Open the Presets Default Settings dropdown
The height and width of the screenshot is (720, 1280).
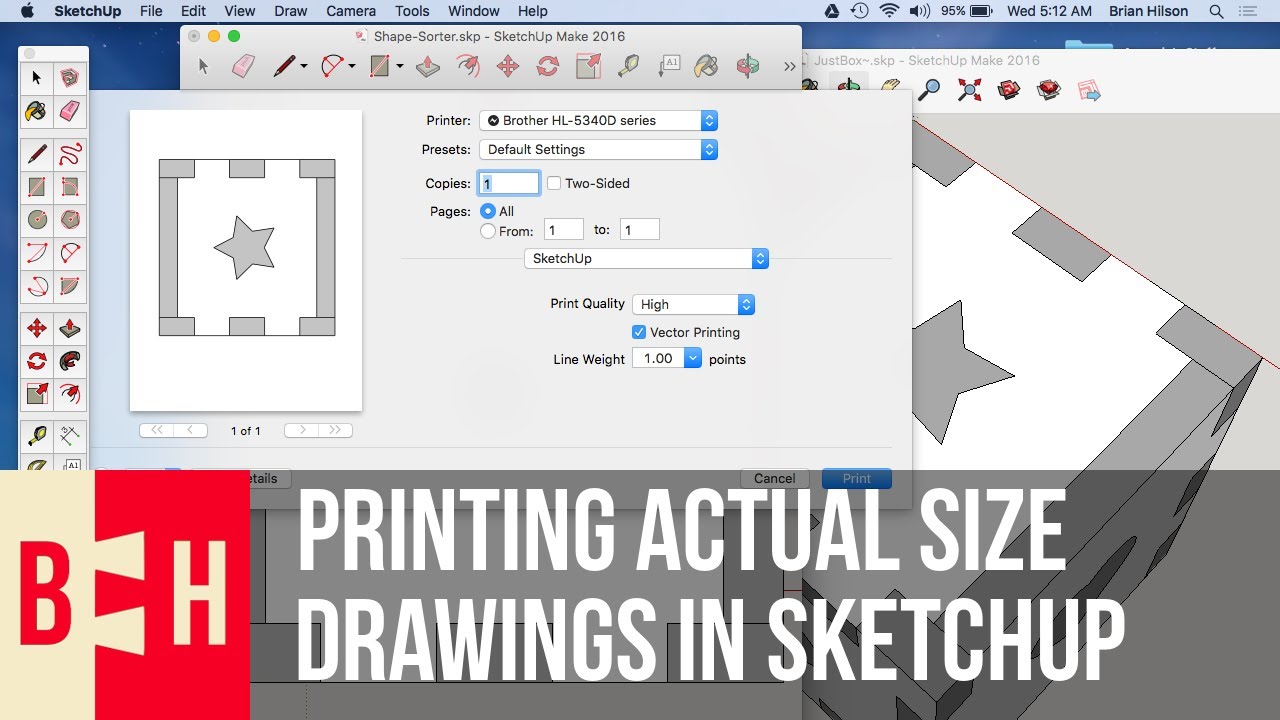(x=599, y=149)
